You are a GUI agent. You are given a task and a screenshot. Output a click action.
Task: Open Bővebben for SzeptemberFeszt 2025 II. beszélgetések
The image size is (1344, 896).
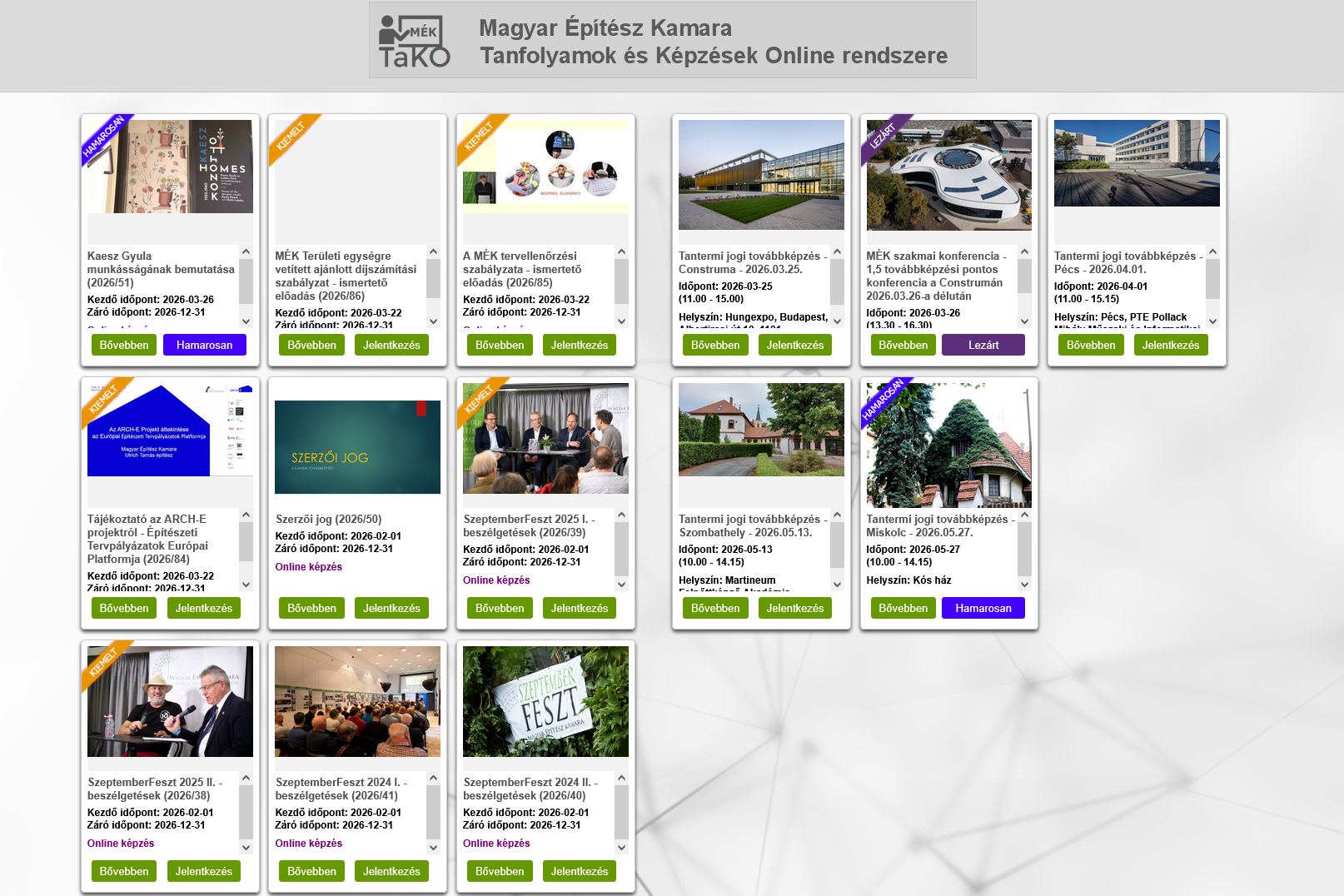(x=123, y=871)
